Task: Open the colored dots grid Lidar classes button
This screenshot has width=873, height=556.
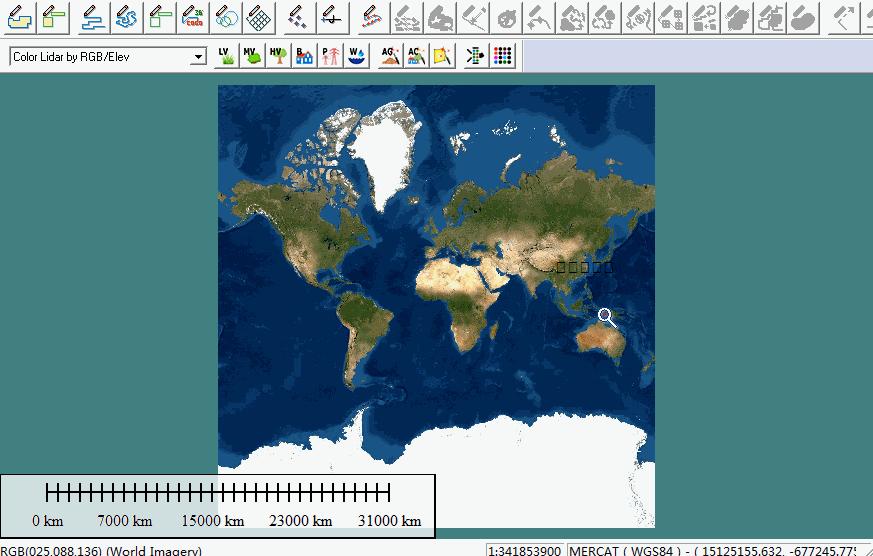Action: click(502, 56)
